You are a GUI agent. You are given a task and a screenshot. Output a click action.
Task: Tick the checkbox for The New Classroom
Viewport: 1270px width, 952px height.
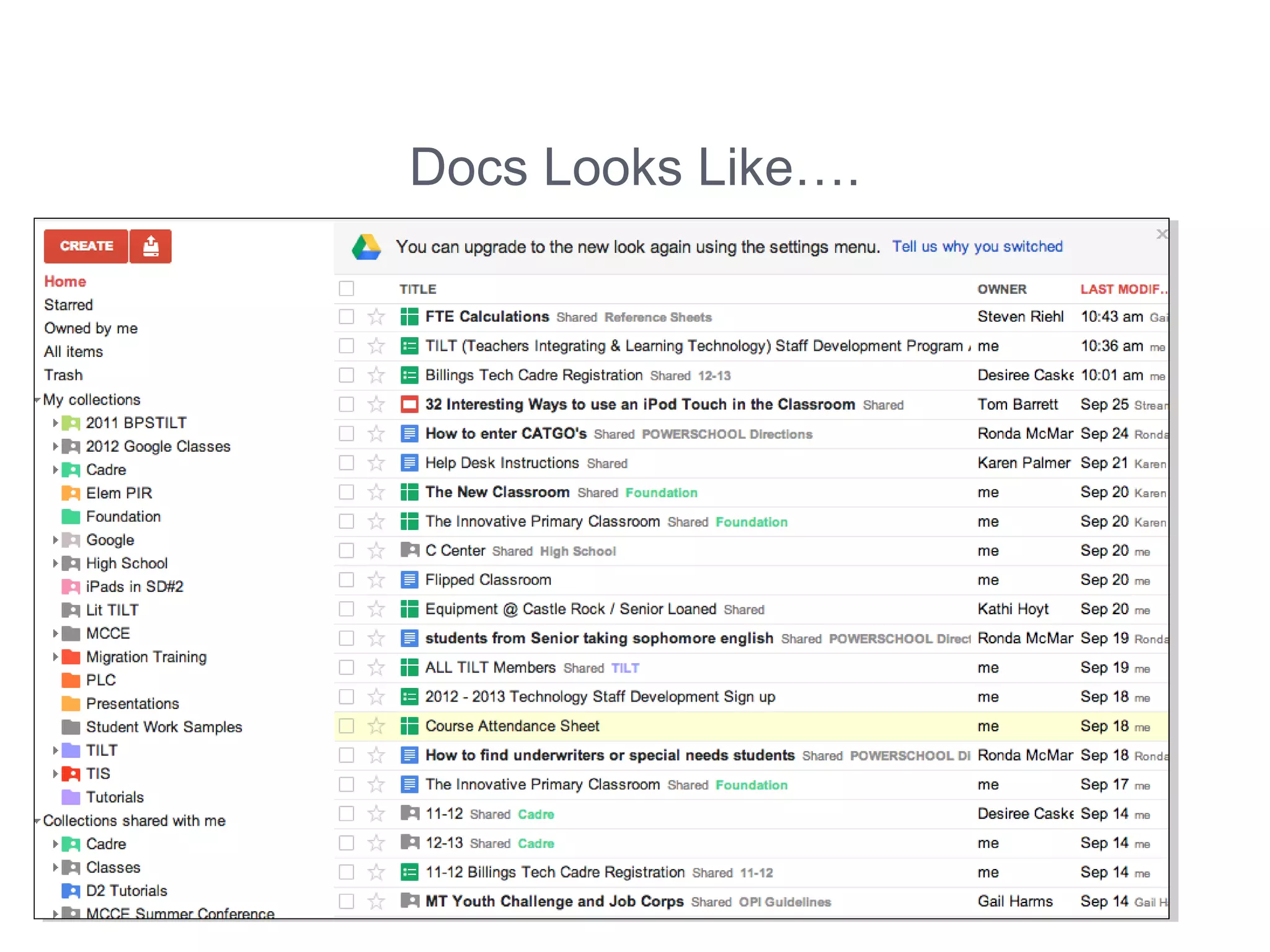(x=347, y=492)
